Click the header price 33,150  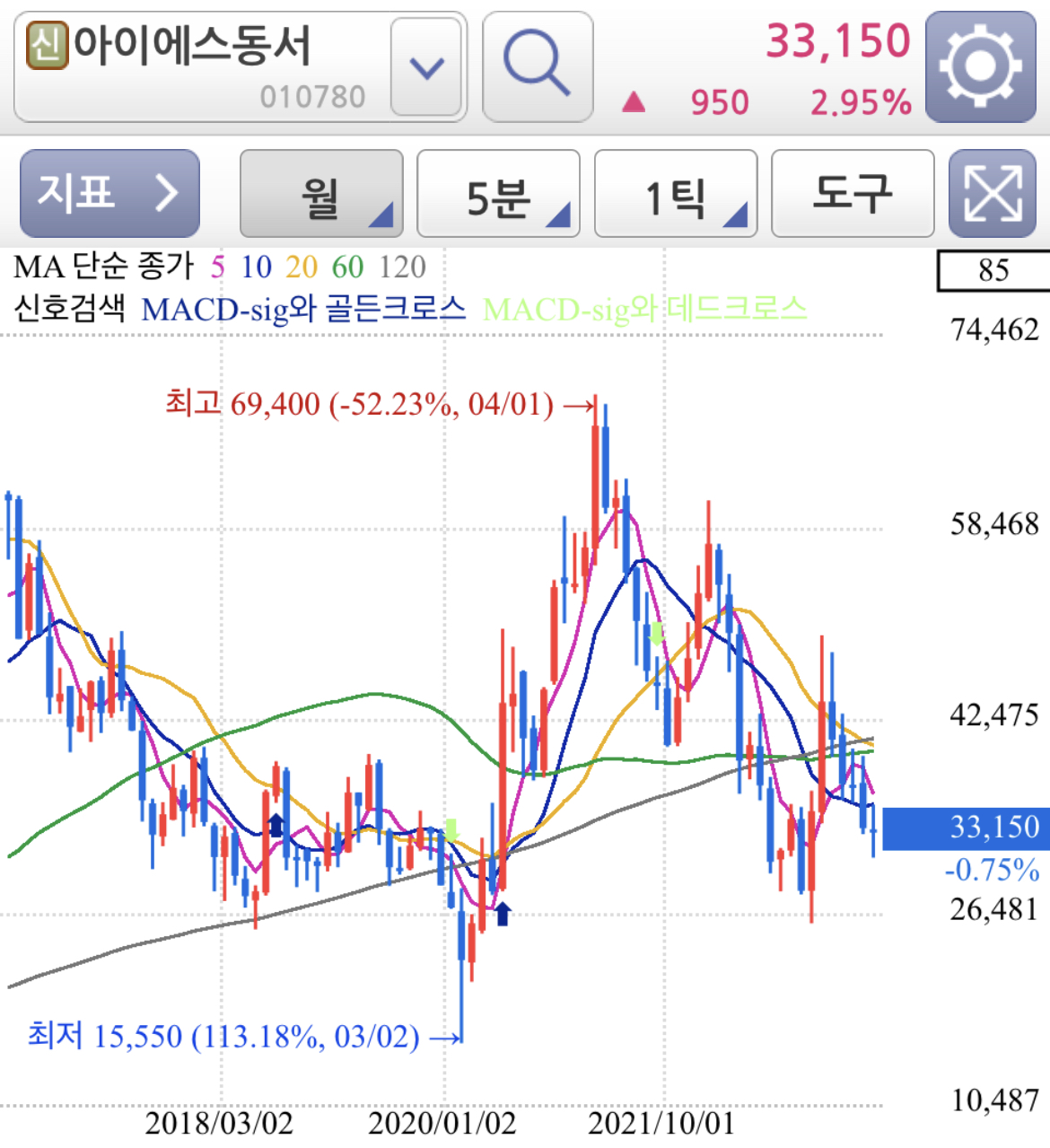tap(838, 41)
